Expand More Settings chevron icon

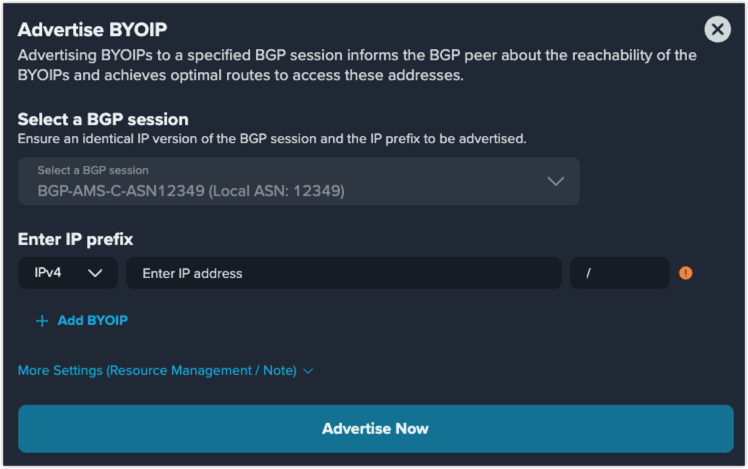click(x=308, y=371)
